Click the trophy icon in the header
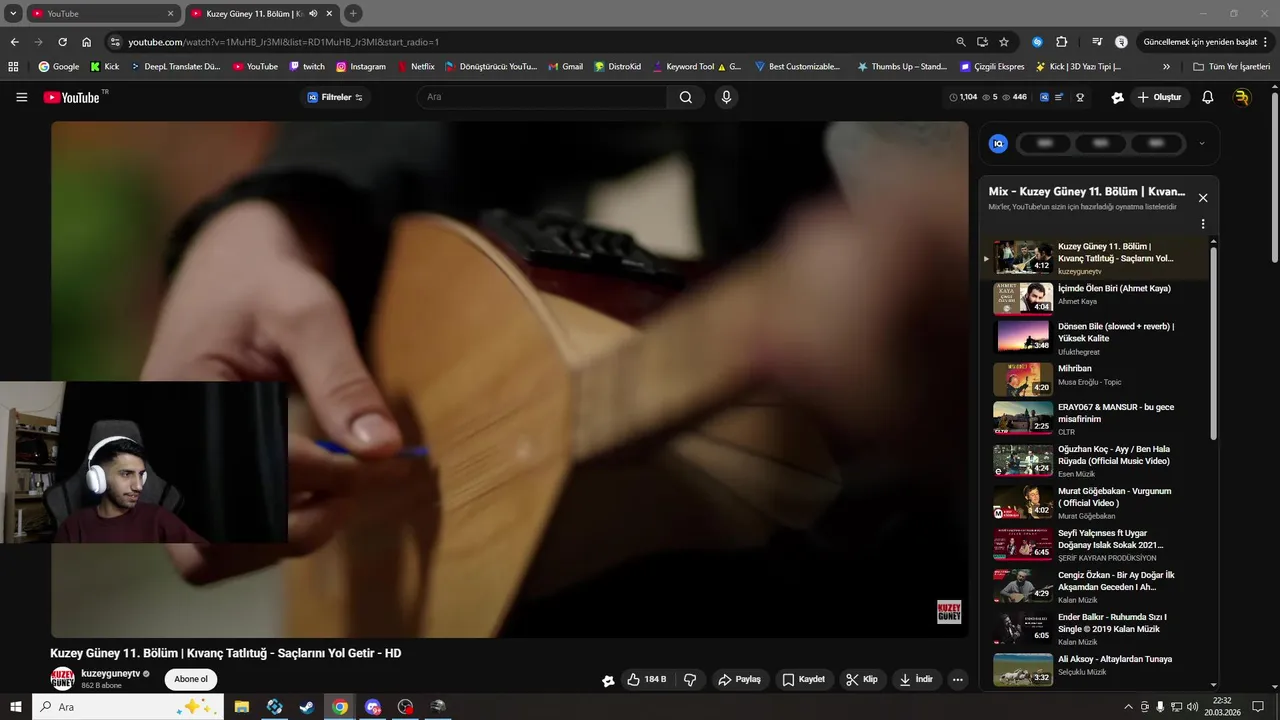Screen dimensions: 1280x720 (x=1080, y=97)
